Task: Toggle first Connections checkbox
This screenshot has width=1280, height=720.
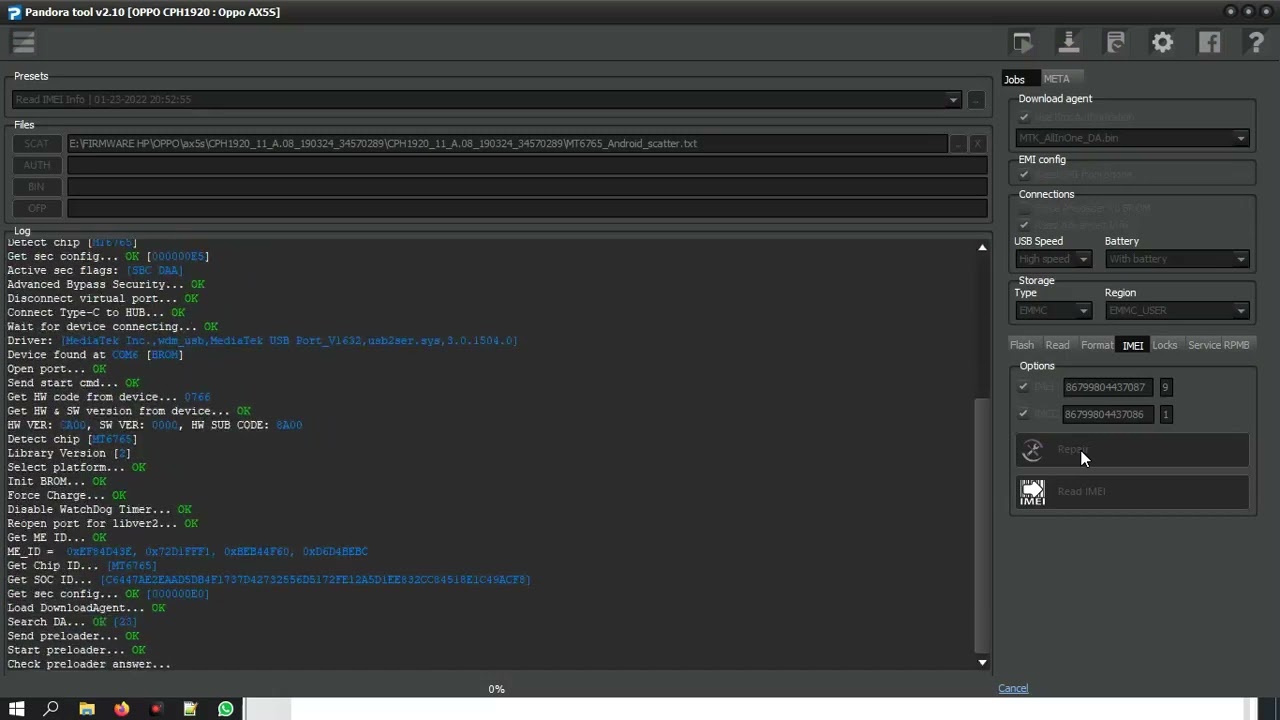Action: pyautogui.click(x=1023, y=209)
